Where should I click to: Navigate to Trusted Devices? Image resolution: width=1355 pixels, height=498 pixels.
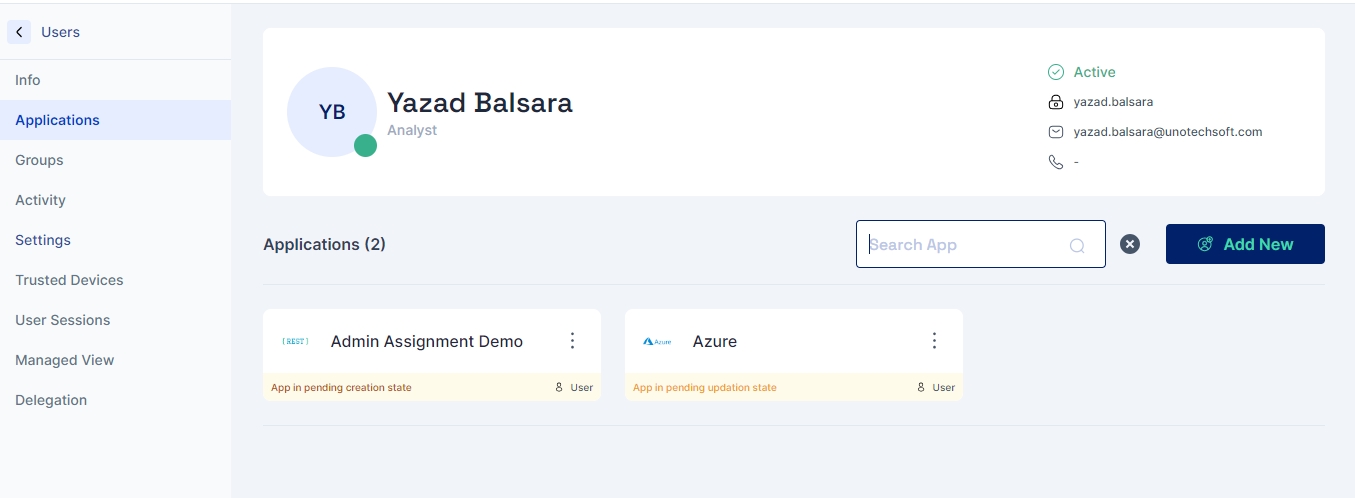pos(69,280)
